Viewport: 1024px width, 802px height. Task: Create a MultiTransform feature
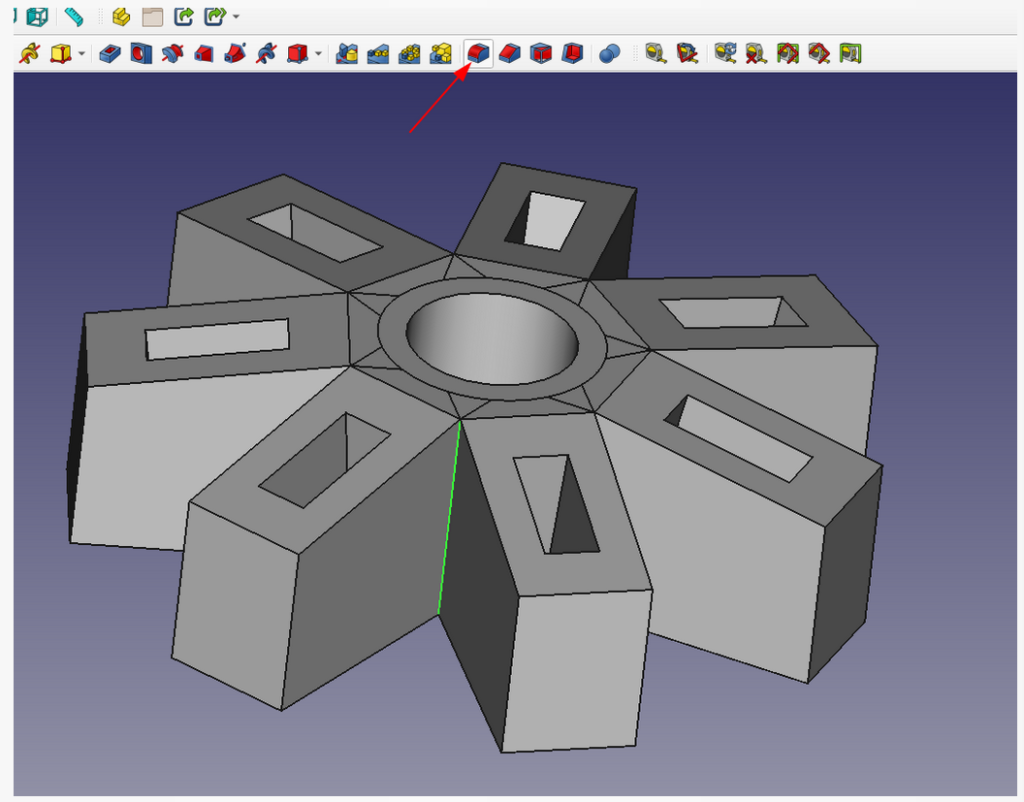tap(440, 54)
